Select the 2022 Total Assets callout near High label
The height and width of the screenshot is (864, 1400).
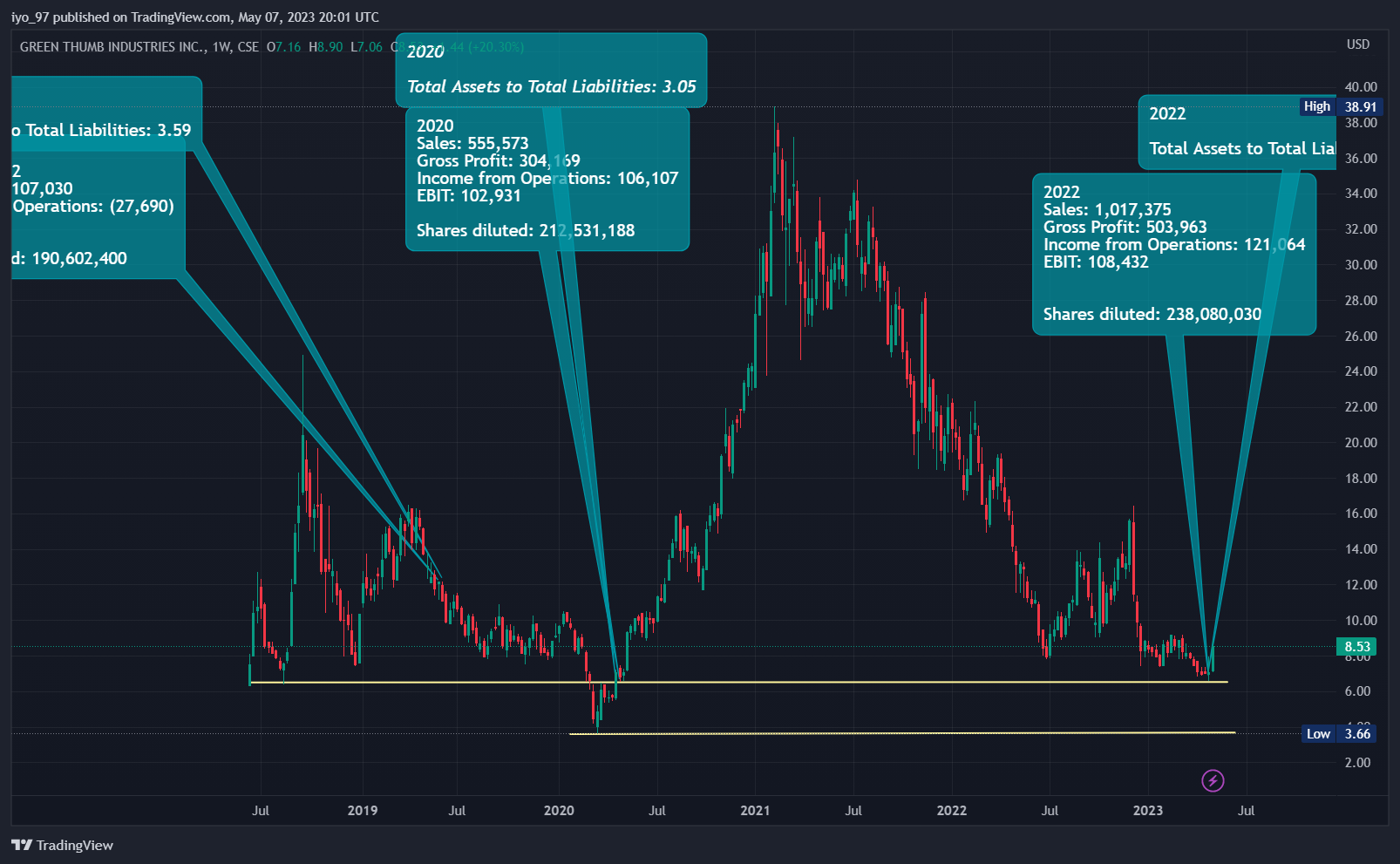(x=1237, y=132)
